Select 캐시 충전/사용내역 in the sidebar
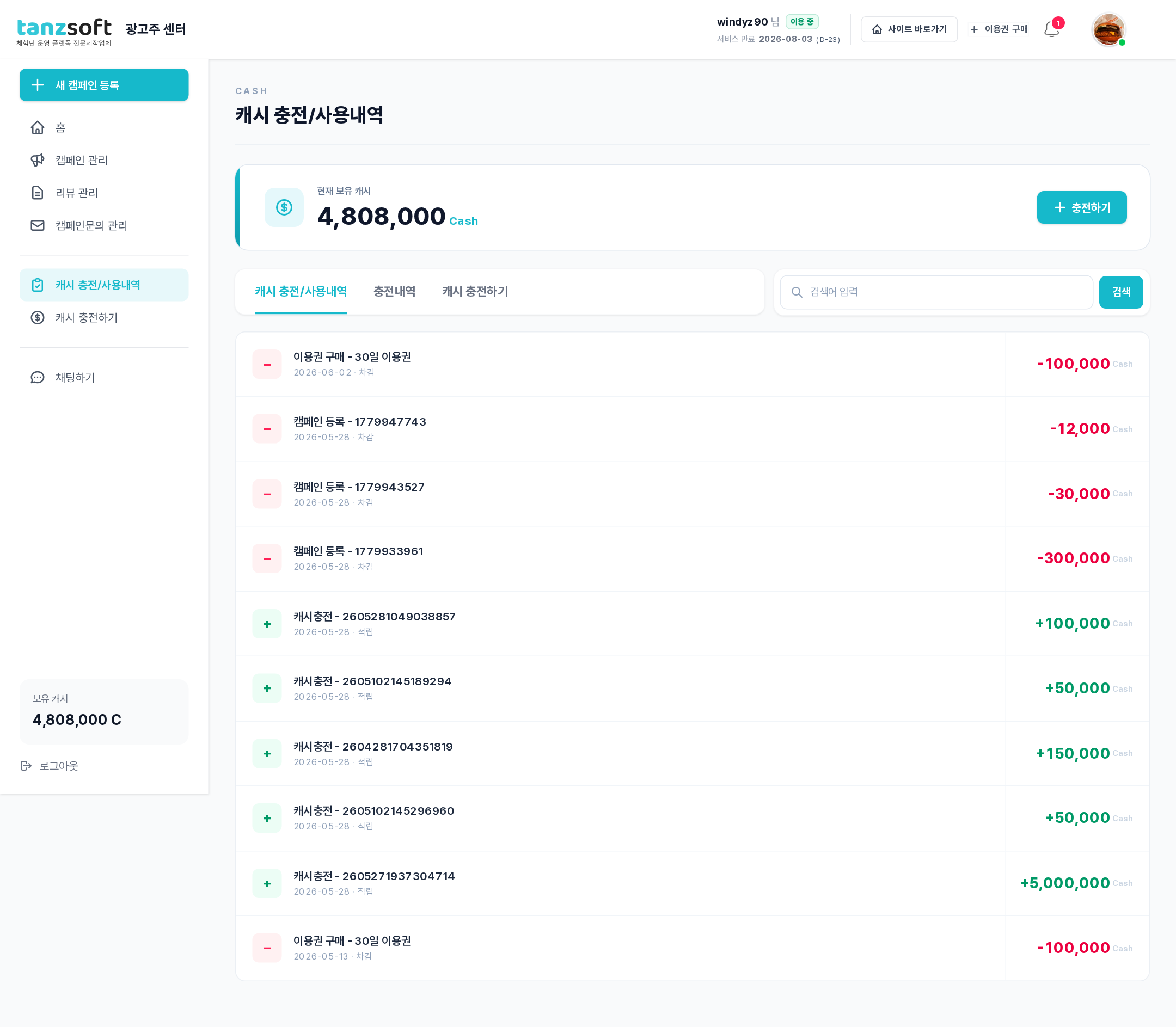The width and height of the screenshot is (1176, 1027). coord(104,285)
